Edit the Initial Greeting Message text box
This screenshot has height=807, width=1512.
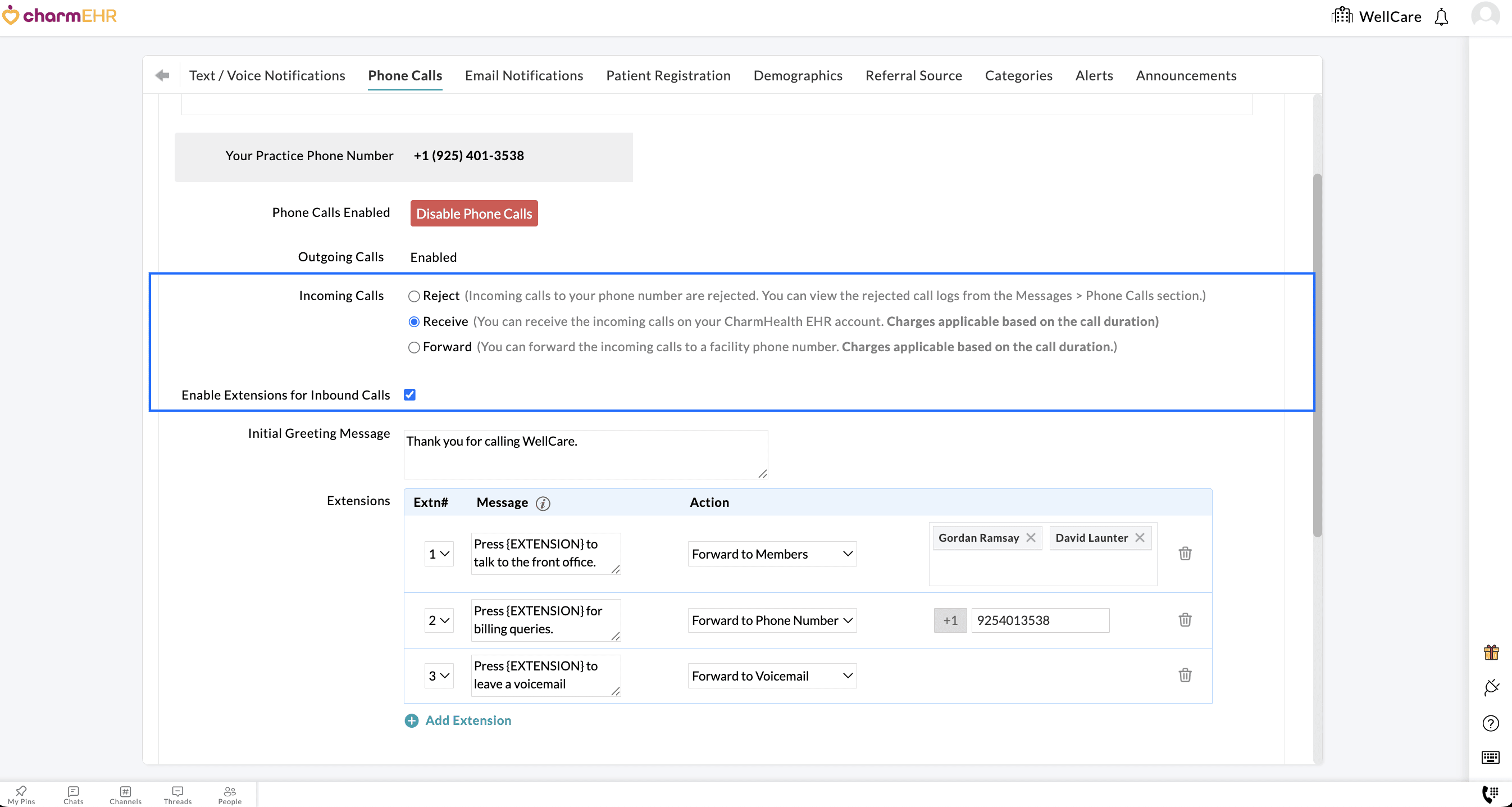tap(586, 455)
